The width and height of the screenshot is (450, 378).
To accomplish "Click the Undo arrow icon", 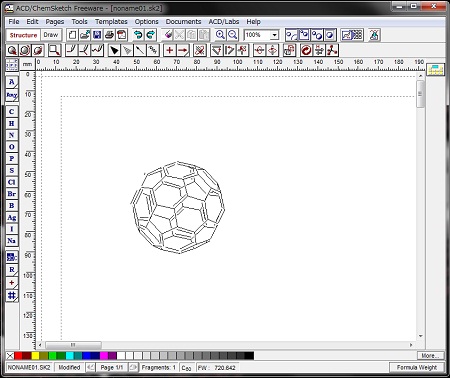I will [138, 35].
